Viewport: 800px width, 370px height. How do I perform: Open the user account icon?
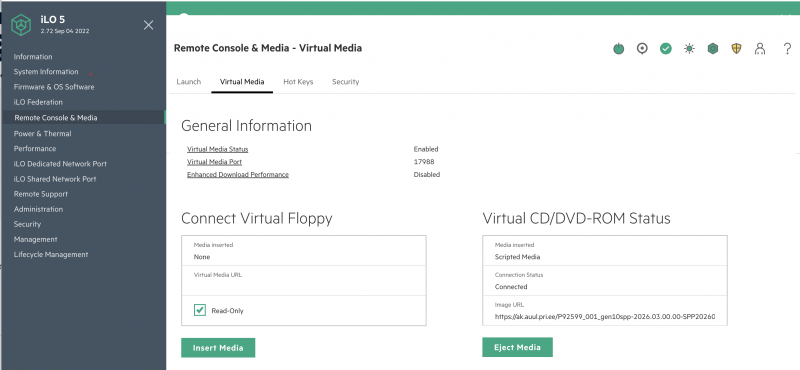(760, 49)
